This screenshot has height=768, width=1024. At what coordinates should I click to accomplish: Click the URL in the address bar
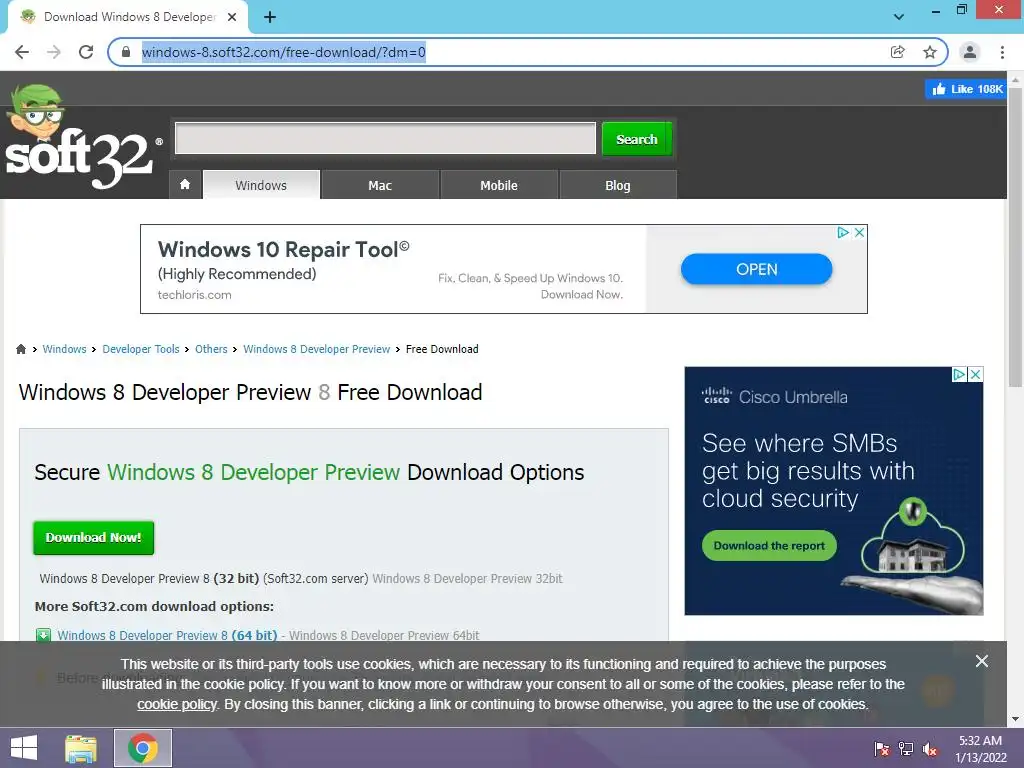[x=283, y=52]
